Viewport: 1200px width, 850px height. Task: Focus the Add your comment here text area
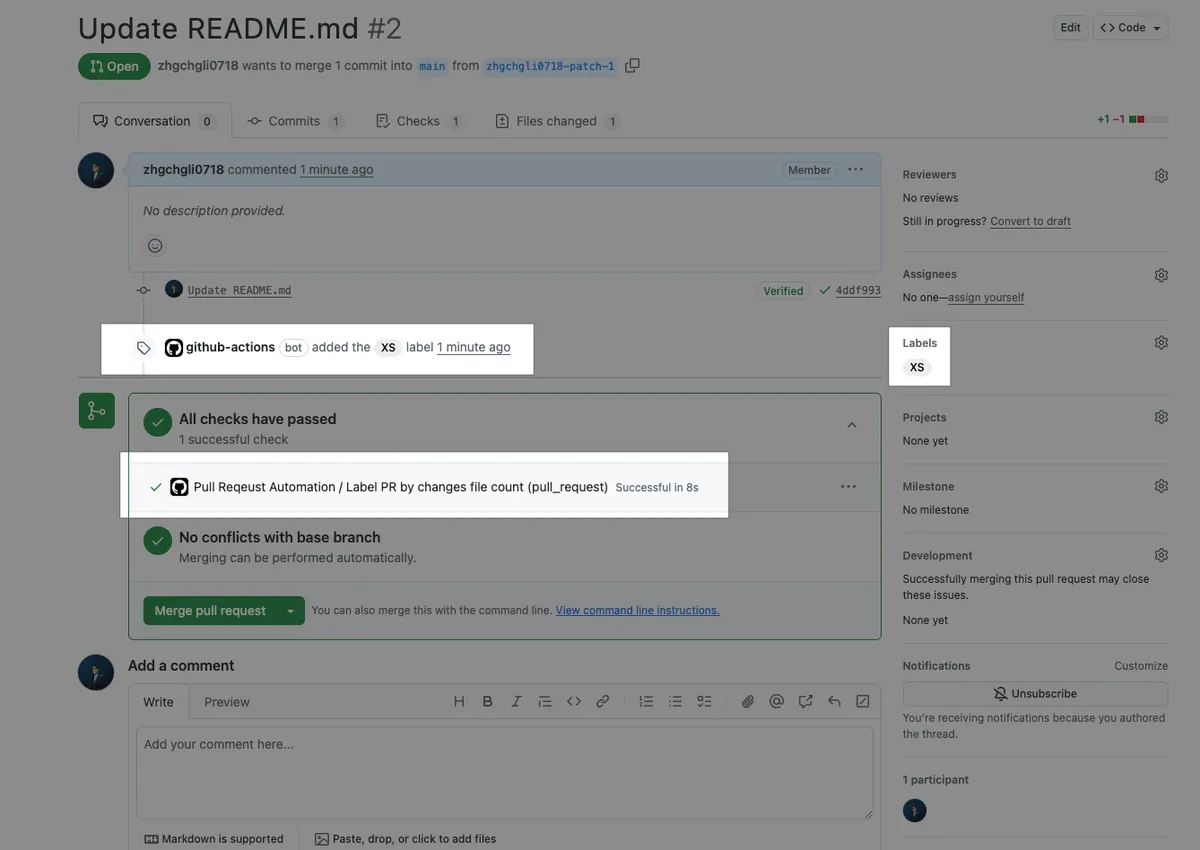coord(505,773)
